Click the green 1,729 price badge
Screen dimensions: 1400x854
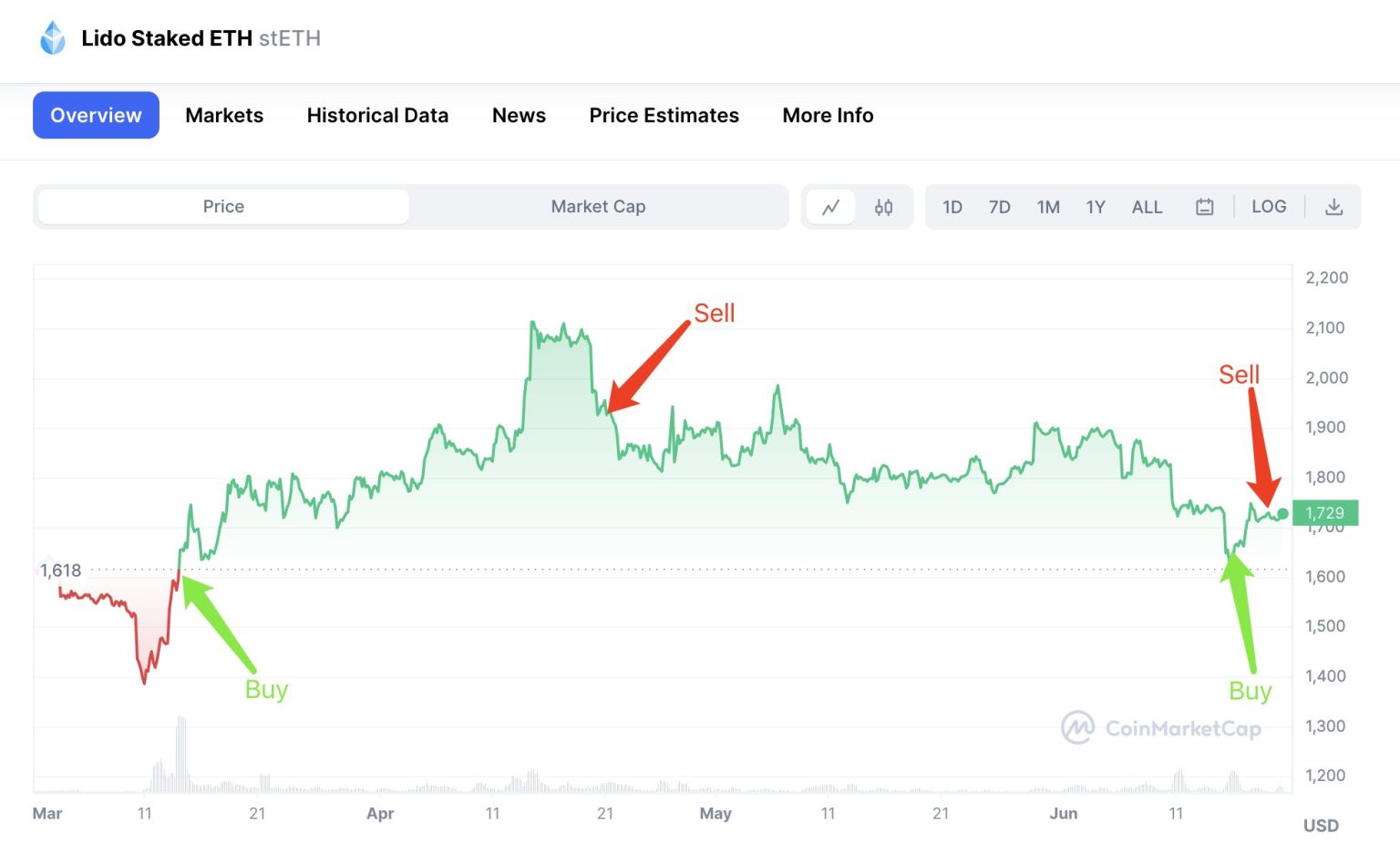[x=1324, y=512]
